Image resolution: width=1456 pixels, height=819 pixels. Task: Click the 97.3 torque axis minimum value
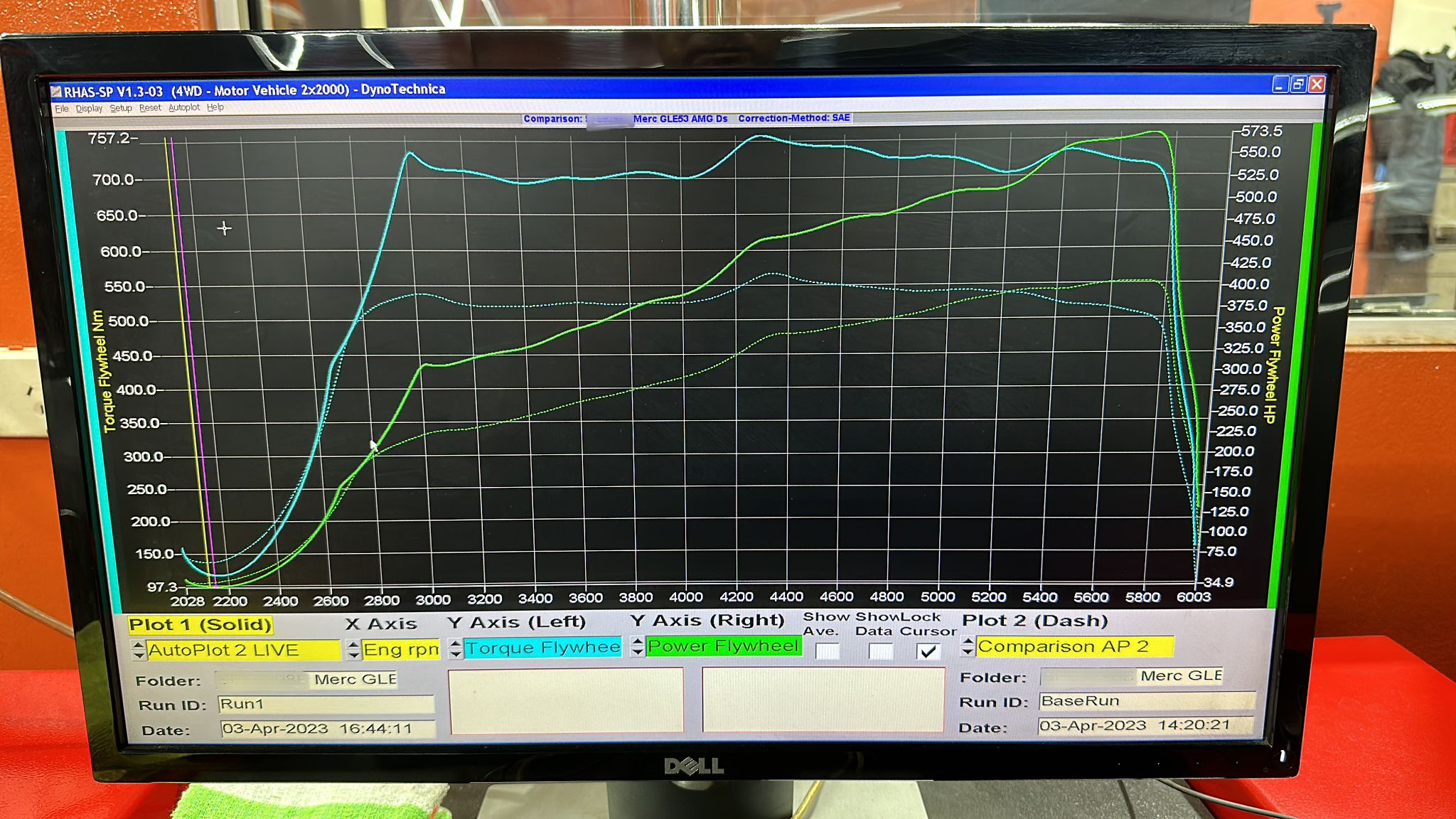161,587
